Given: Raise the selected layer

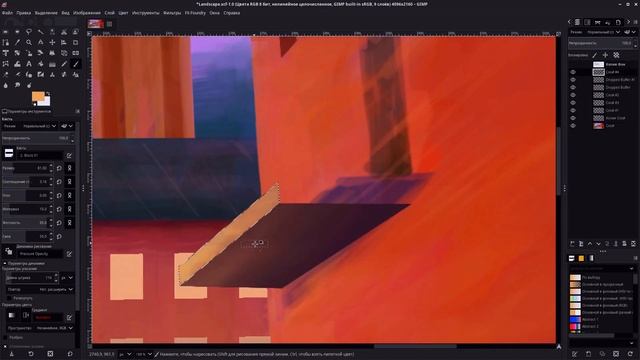Looking at the screenshot, I should pos(590,244).
